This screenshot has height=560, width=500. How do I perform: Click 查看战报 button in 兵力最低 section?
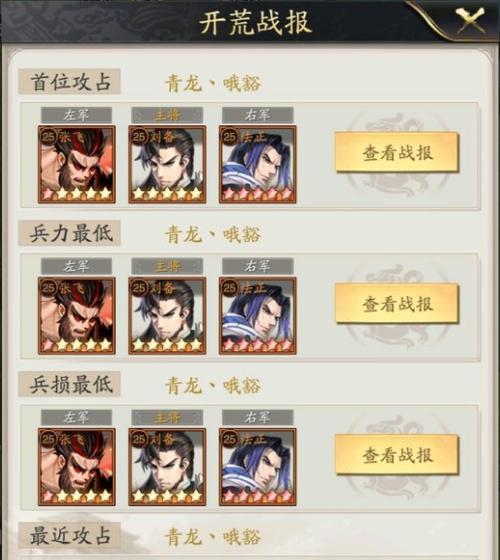(x=397, y=304)
